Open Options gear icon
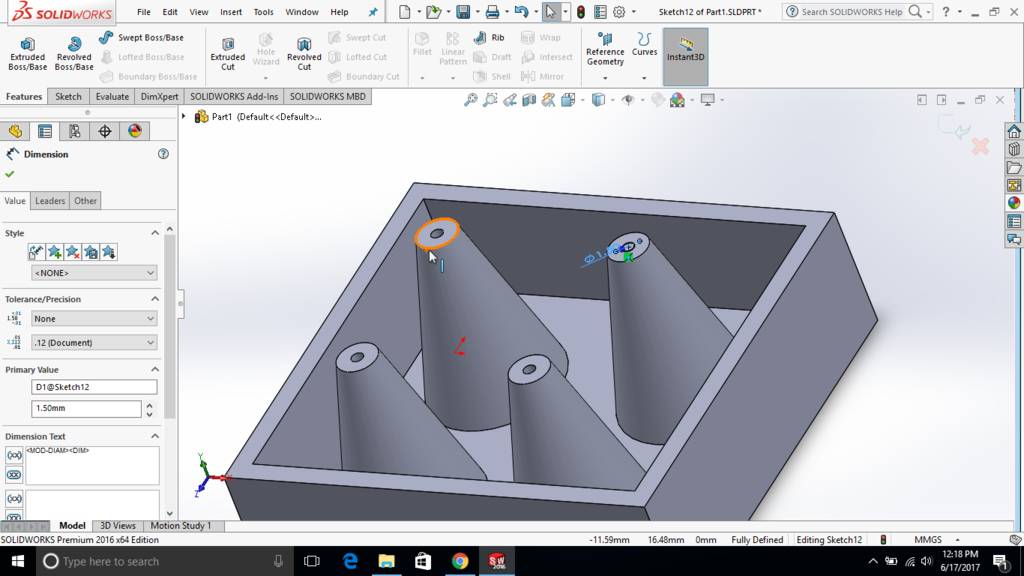The image size is (1024, 576). (619, 12)
